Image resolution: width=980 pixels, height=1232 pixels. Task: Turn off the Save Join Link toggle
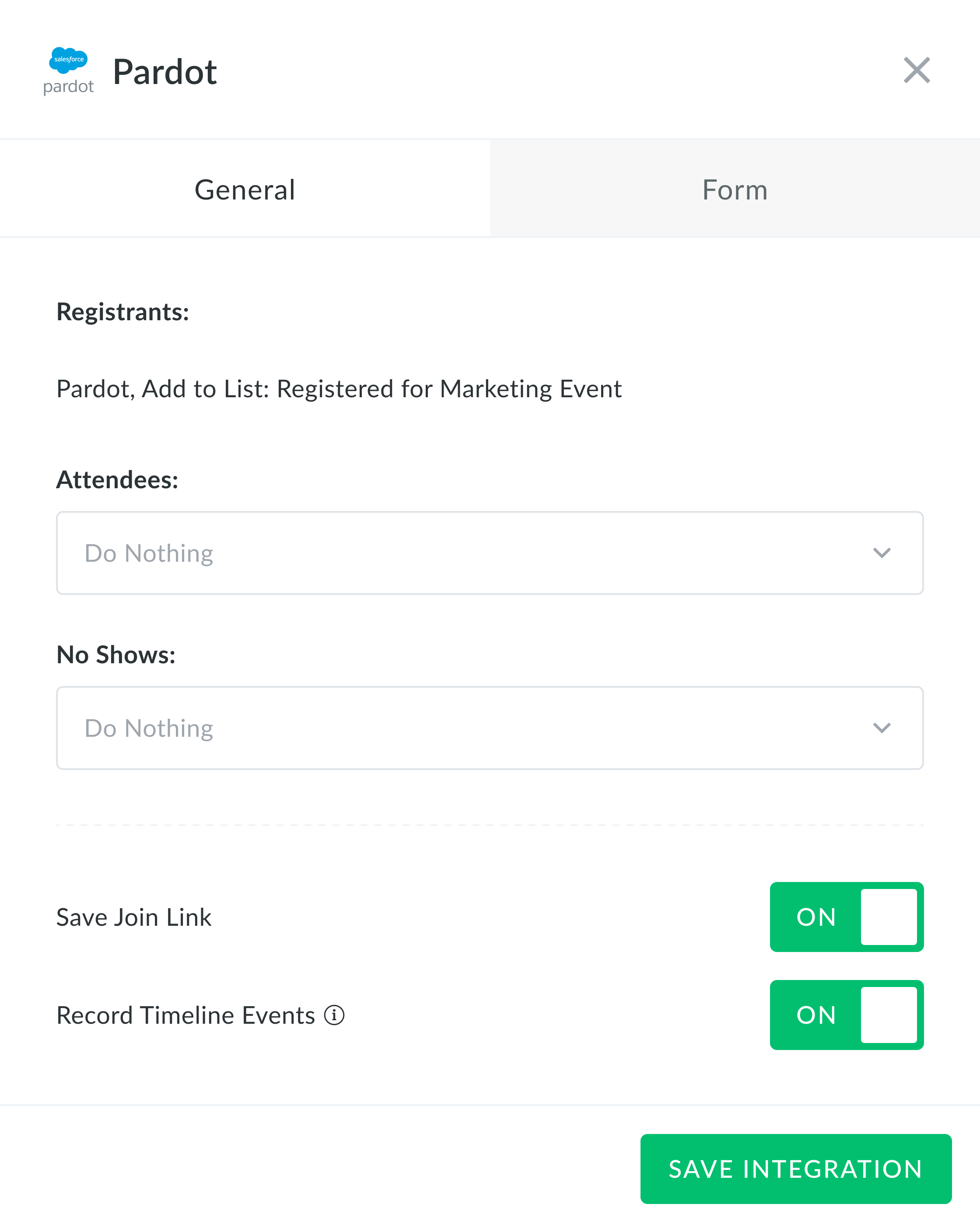click(x=846, y=917)
